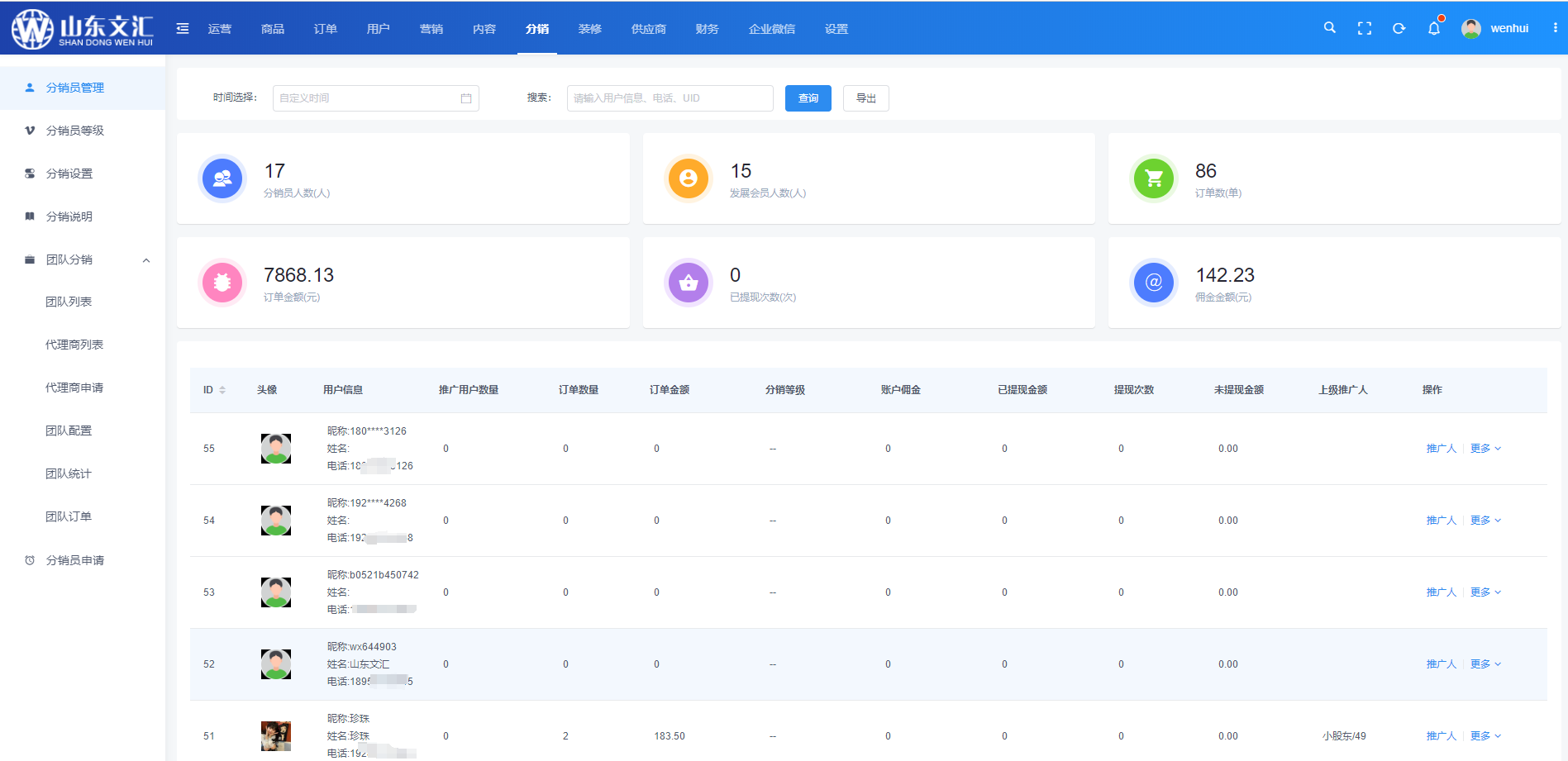The height and width of the screenshot is (761, 1568).
Task: Click the menu collapse hamburger icon
Action: tap(183, 28)
